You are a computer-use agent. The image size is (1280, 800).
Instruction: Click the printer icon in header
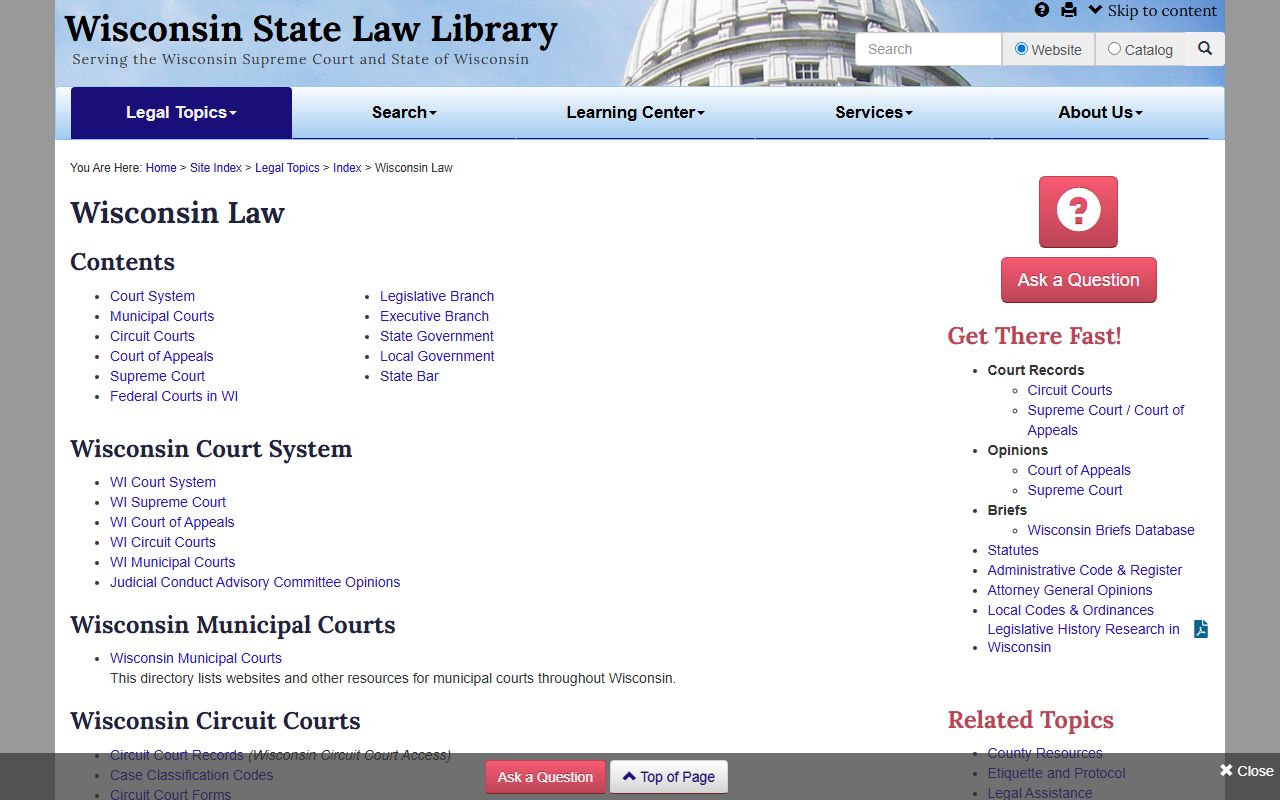pos(1069,10)
